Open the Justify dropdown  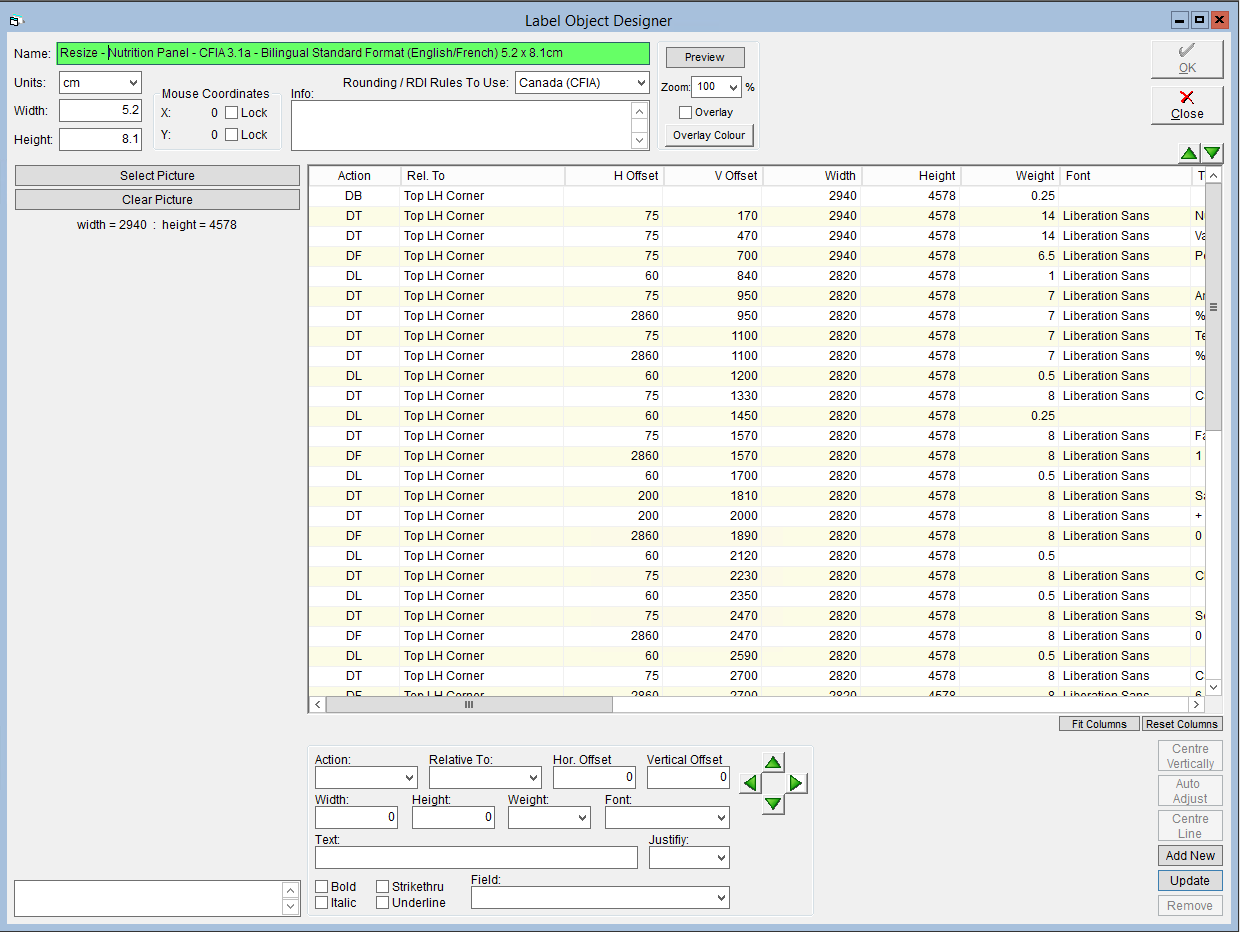click(x=689, y=858)
